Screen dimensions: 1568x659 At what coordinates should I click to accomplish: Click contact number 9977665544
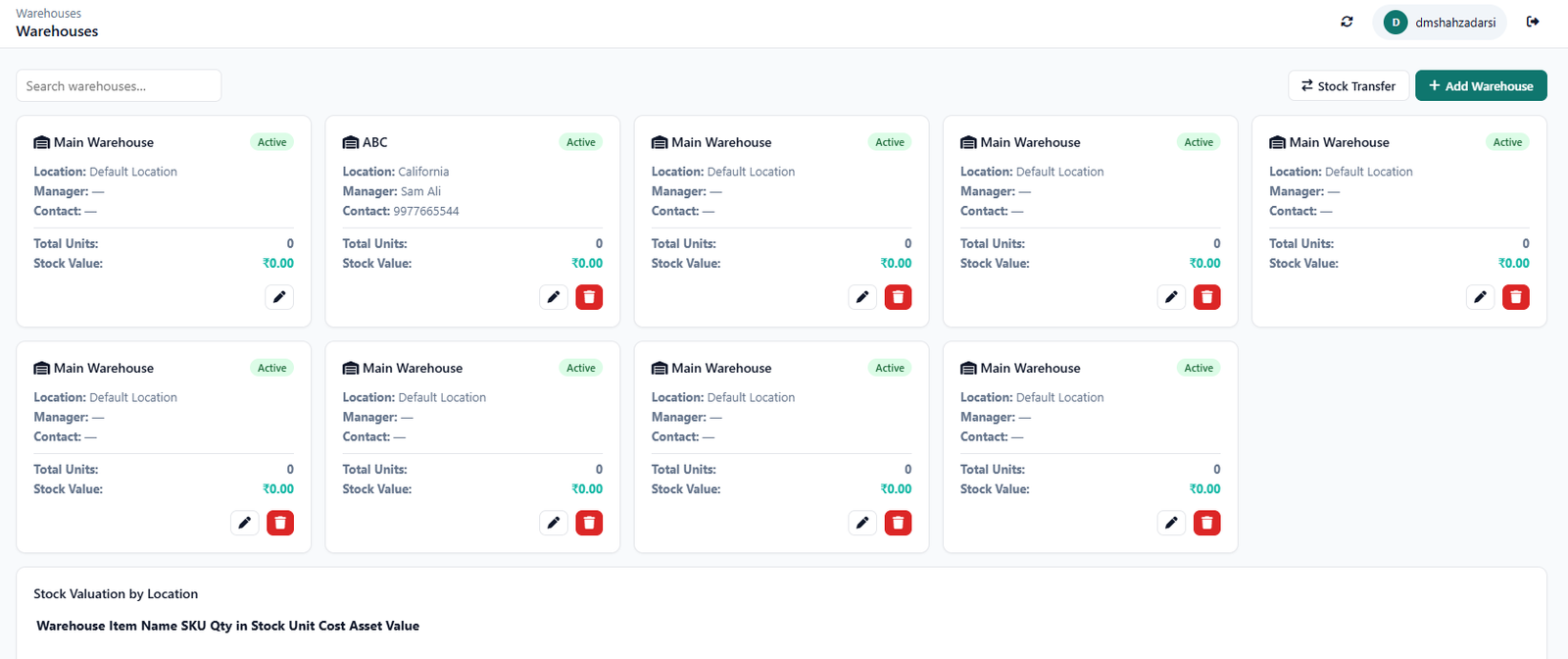tap(426, 211)
